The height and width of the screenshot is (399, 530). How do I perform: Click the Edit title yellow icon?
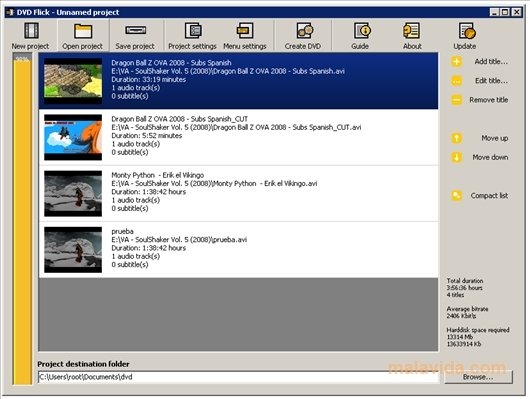(x=456, y=81)
